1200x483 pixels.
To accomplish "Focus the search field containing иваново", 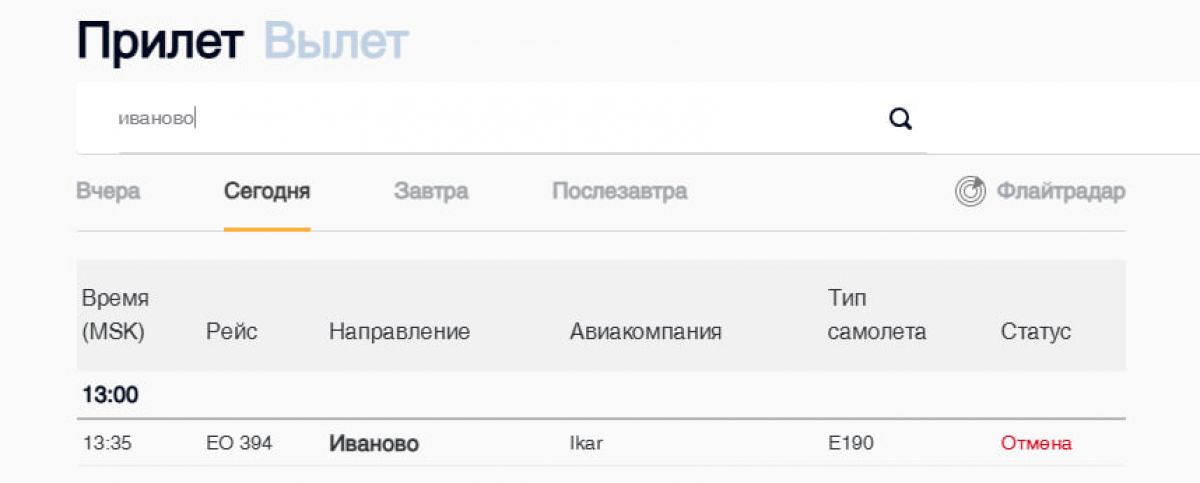I will point(480,119).
